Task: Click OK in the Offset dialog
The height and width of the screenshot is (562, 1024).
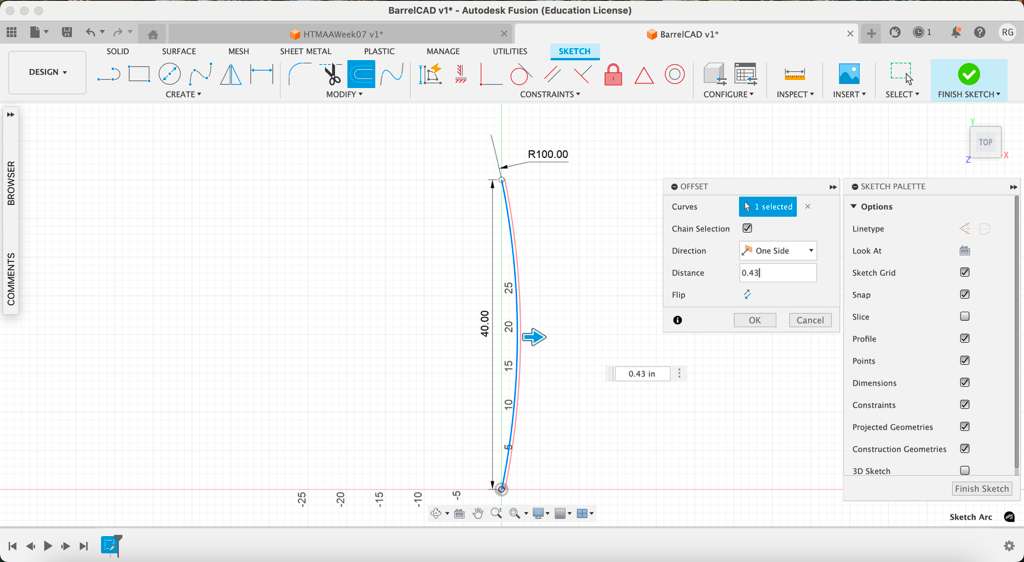Action: 754,320
